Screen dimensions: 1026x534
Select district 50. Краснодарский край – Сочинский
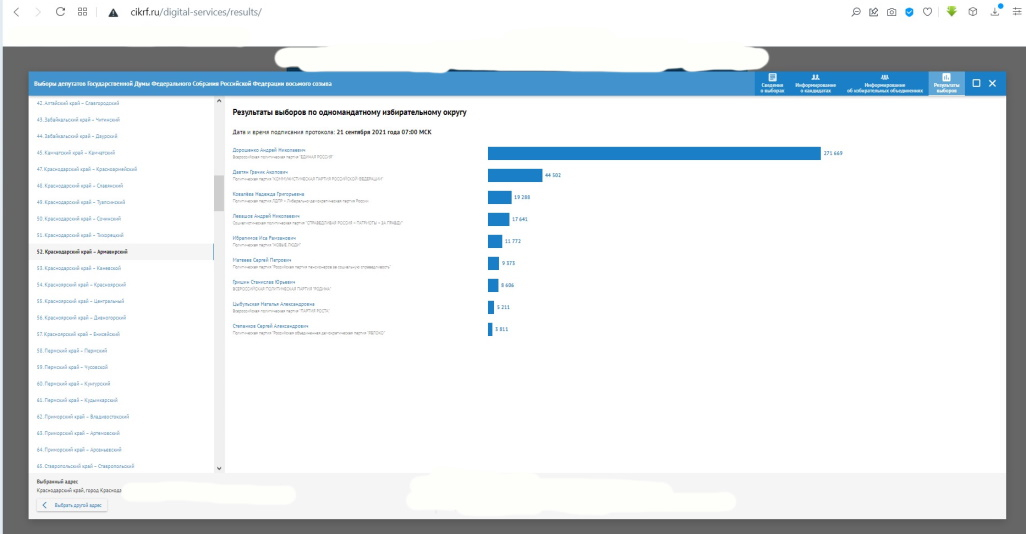pyautogui.click(x=79, y=219)
